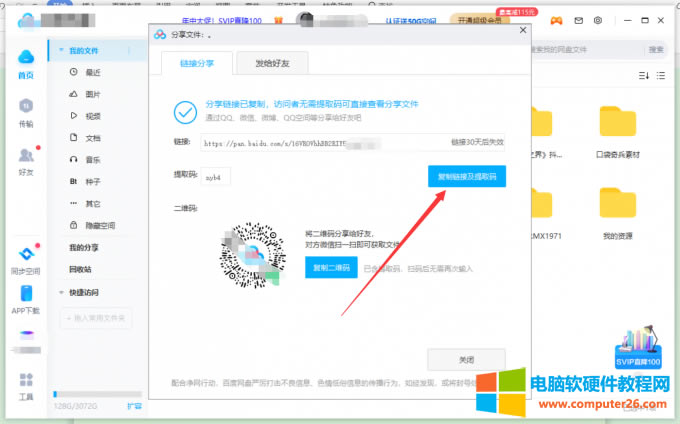Open the mail message icon
Viewport: 680px width, 424px height.
[576, 20]
